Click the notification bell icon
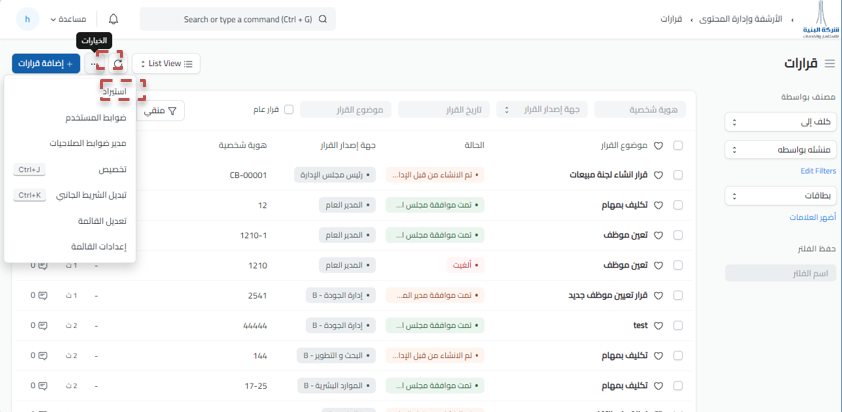 coord(113,19)
